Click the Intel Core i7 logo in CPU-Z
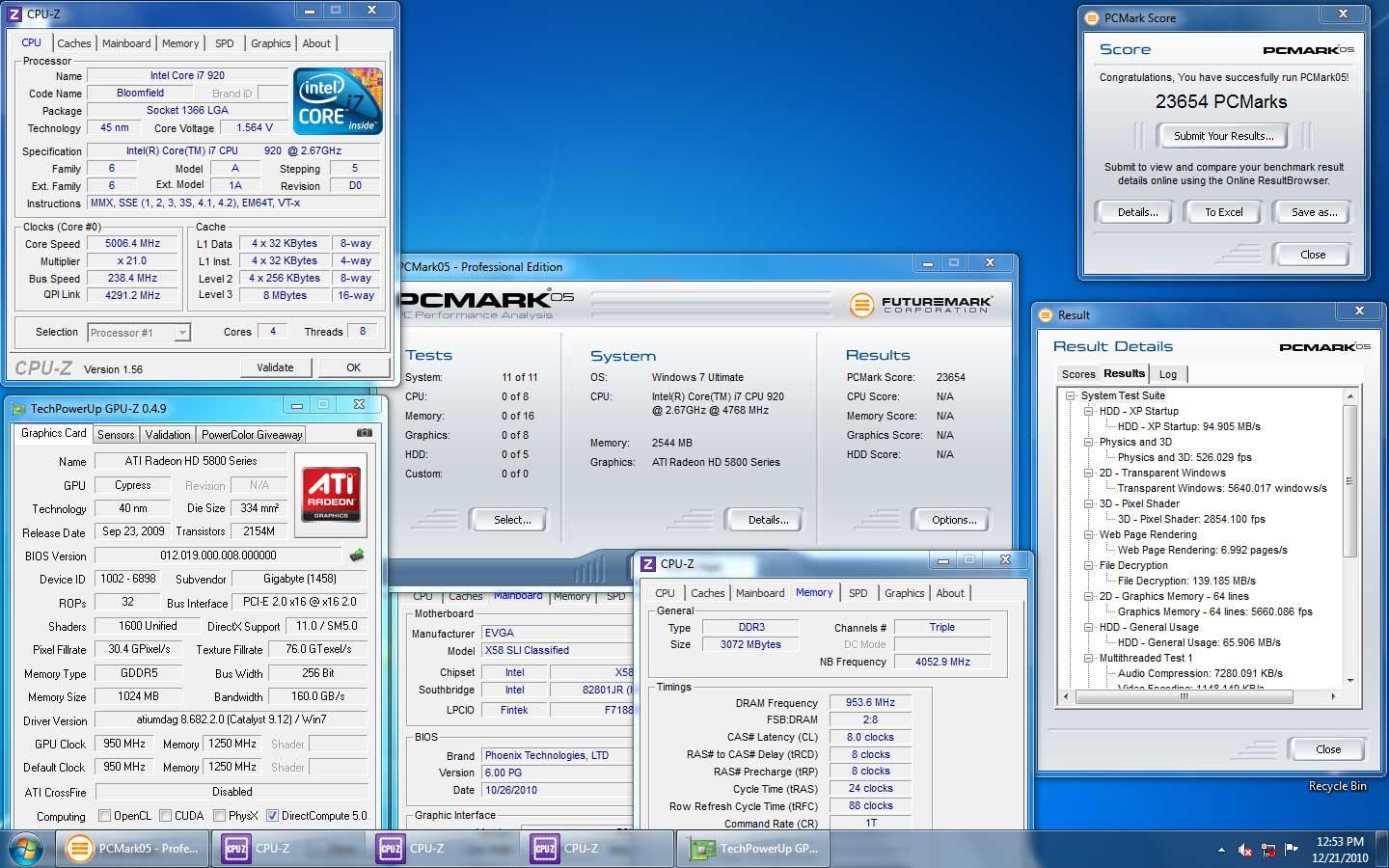 [x=338, y=101]
